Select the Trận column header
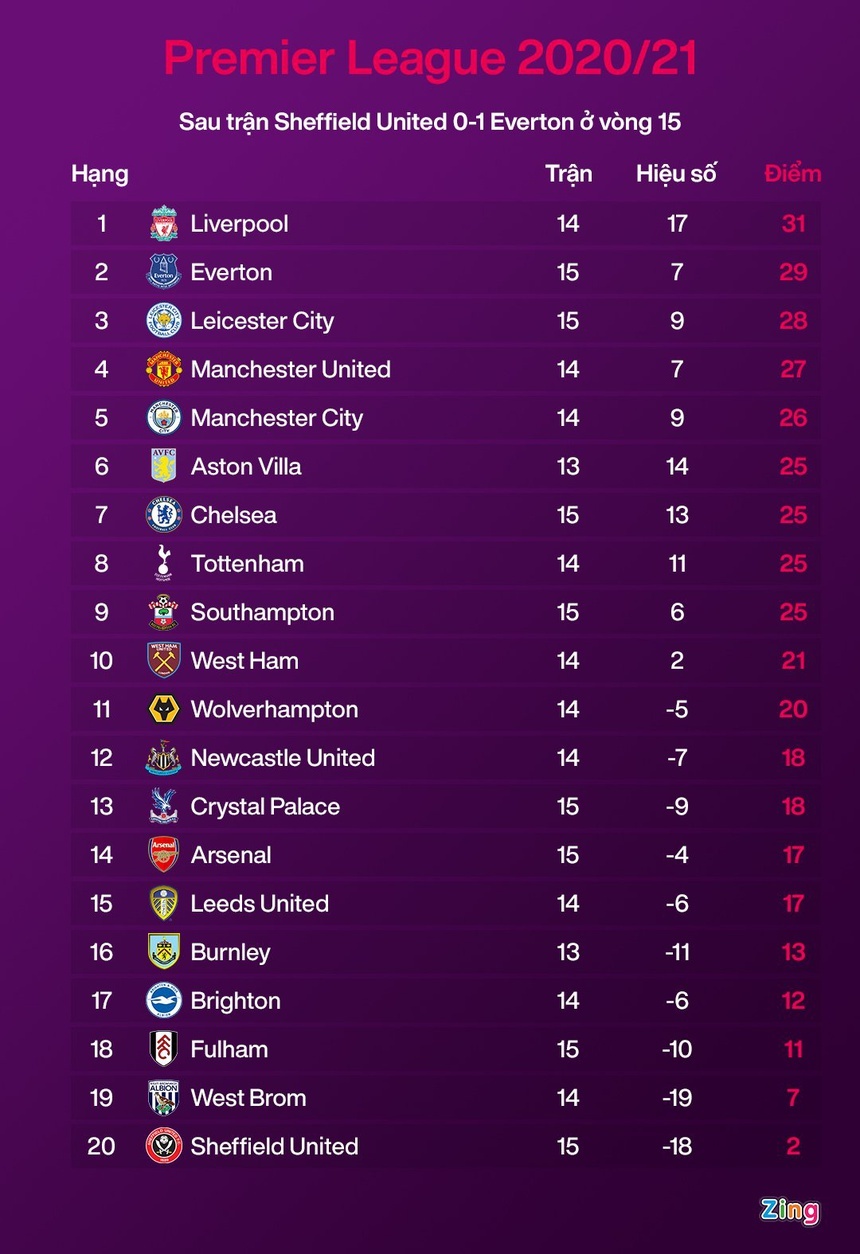The height and width of the screenshot is (1254, 860). tap(568, 173)
